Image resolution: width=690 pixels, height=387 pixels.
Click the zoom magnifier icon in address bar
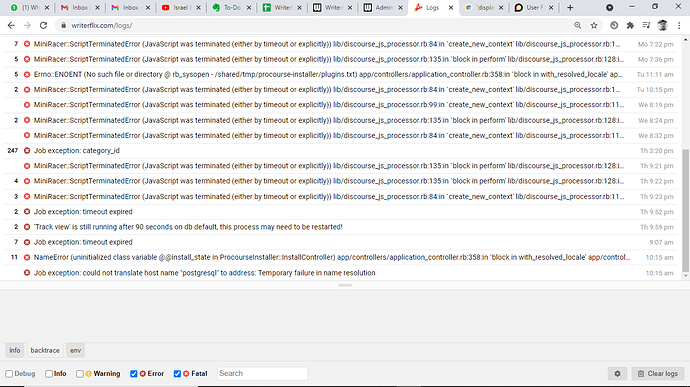point(577,26)
